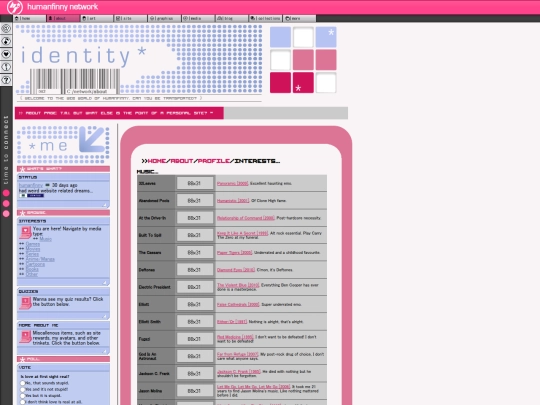Open the Other interests link
Image resolution: width=540 pixels, height=405 pixels.
click(32, 274)
